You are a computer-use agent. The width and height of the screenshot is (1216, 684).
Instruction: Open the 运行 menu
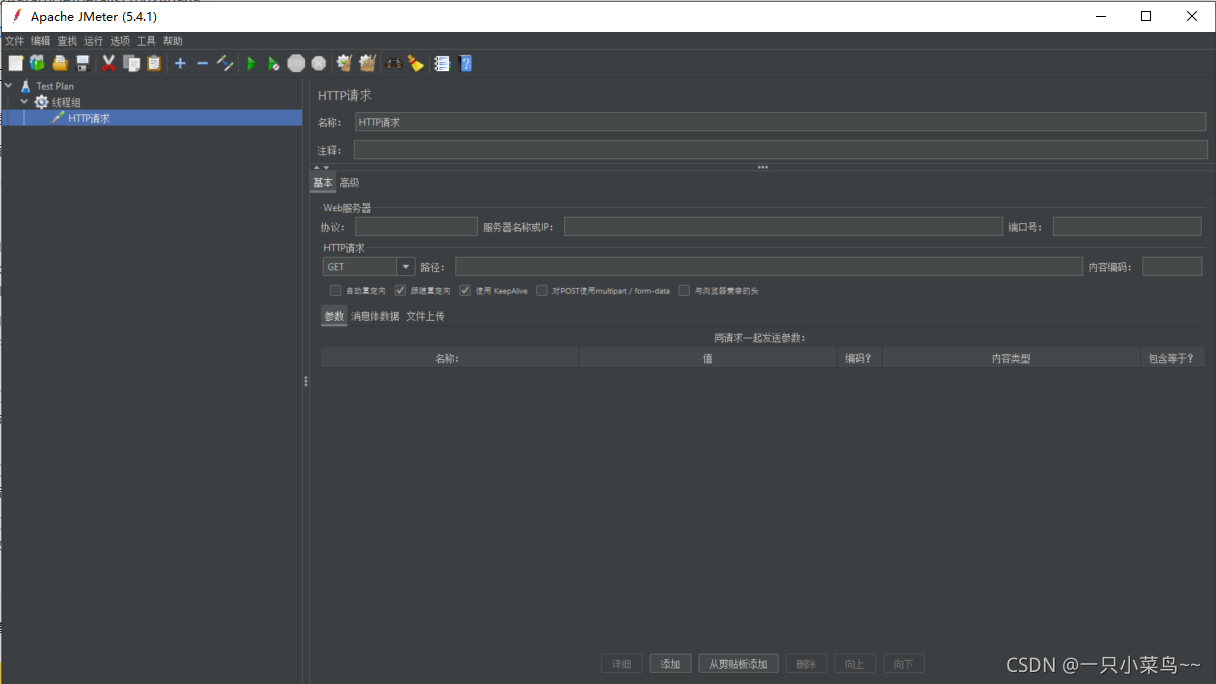click(x=93, y=41)
